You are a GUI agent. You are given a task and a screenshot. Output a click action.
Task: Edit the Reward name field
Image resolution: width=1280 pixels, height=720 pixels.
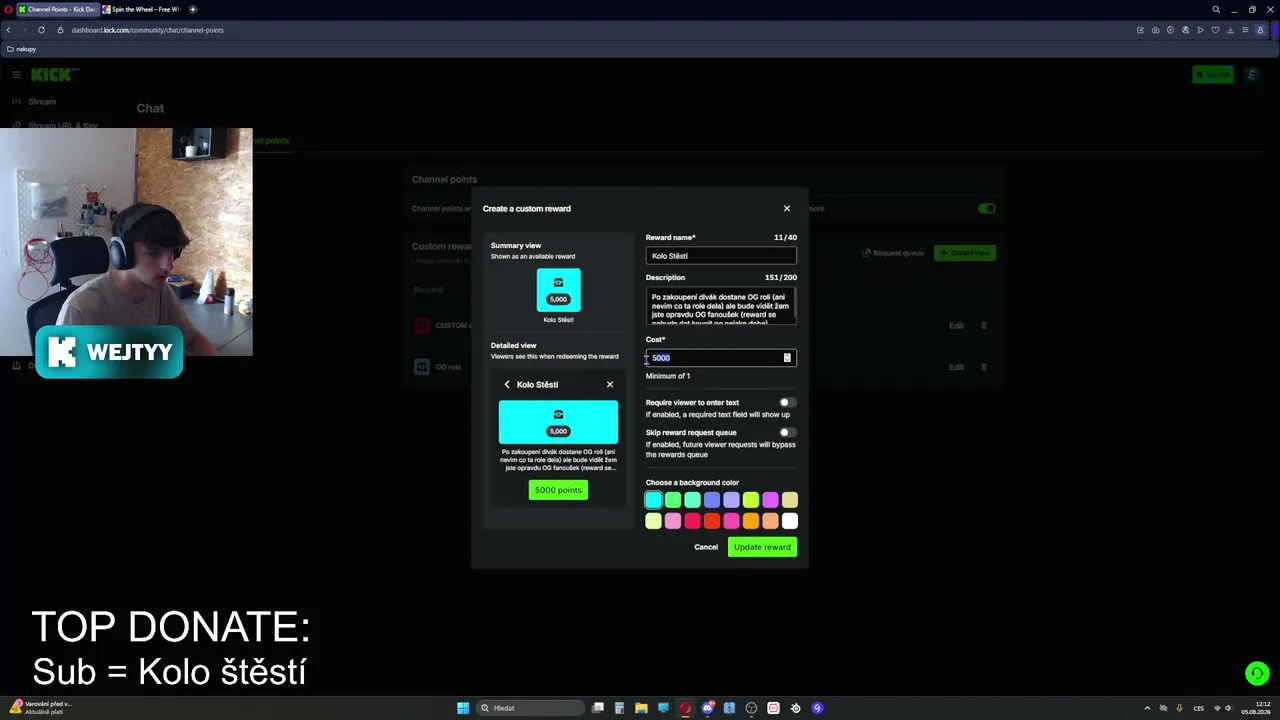click(721, 256)
